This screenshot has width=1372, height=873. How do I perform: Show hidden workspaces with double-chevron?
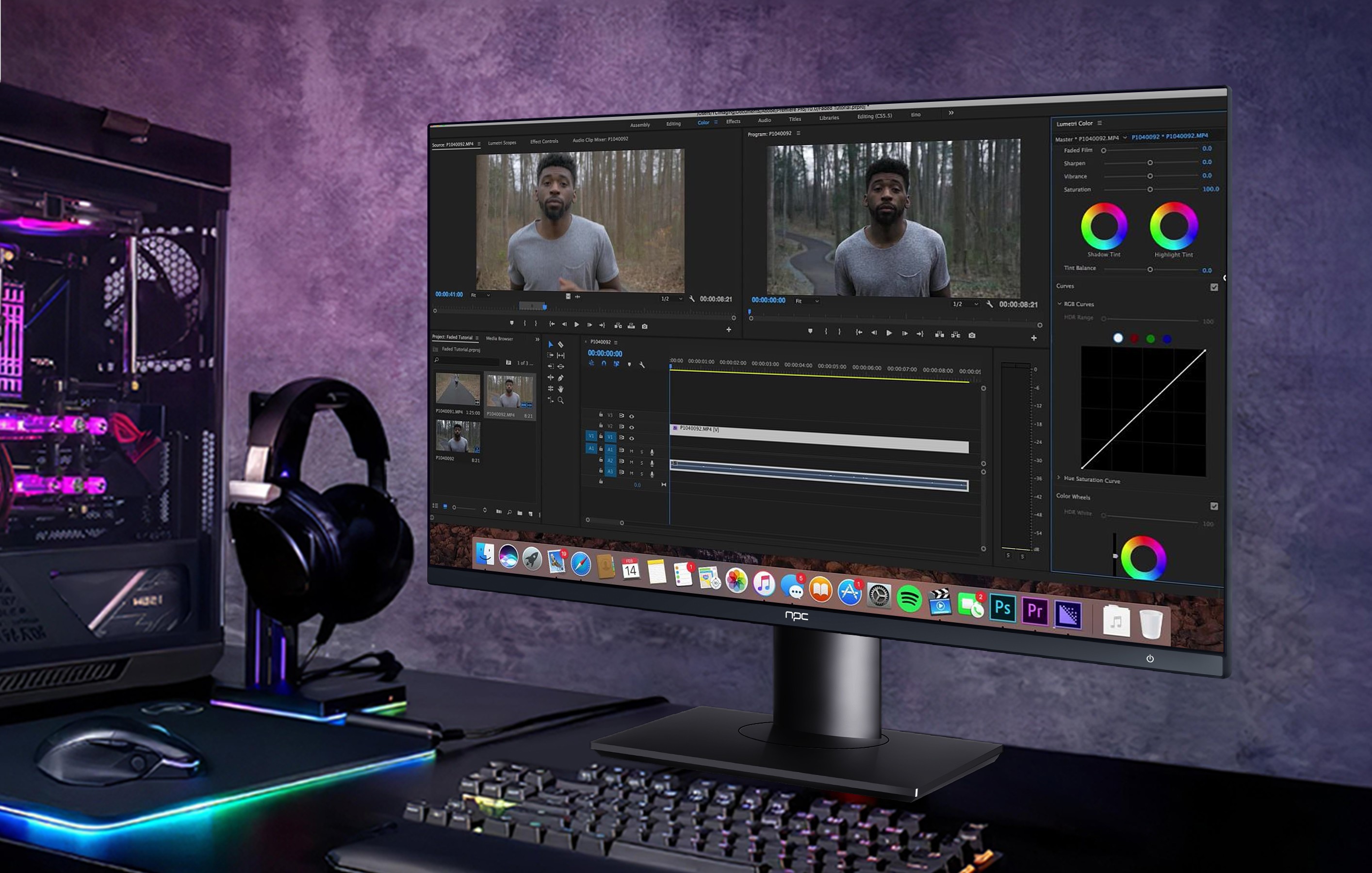tap(951, 113)
